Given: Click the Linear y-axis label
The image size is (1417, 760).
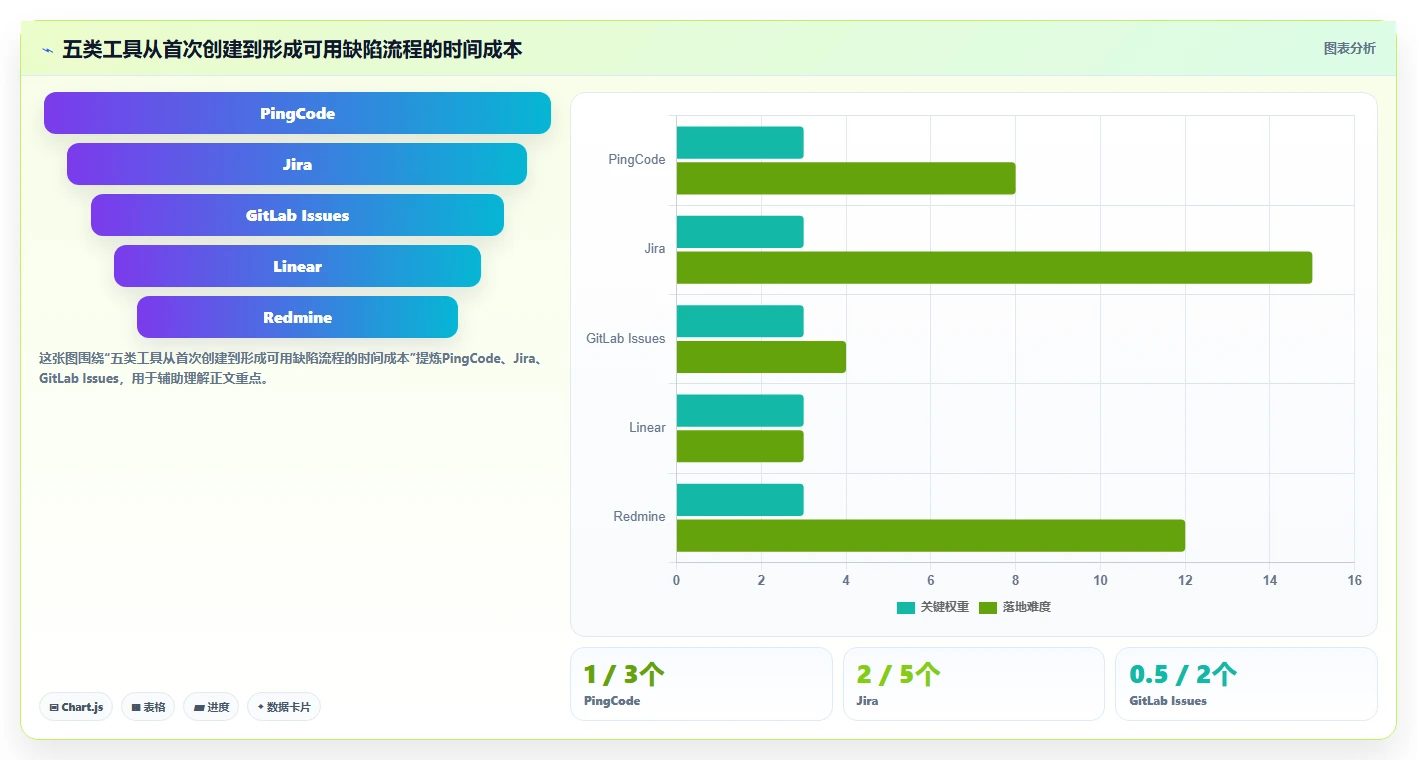Looking at the screenshot, I should (x=647, y=428).
